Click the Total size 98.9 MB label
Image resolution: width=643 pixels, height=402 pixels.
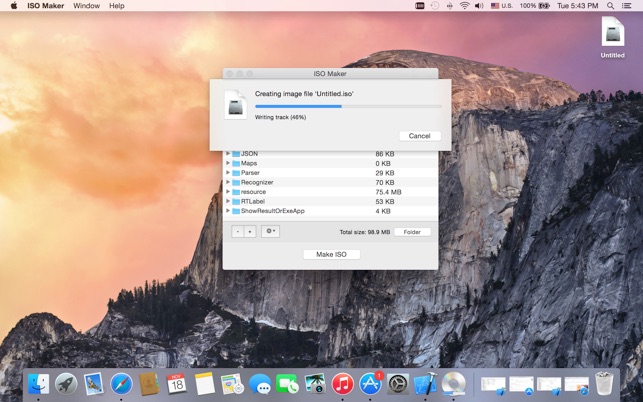pos(365,232)
